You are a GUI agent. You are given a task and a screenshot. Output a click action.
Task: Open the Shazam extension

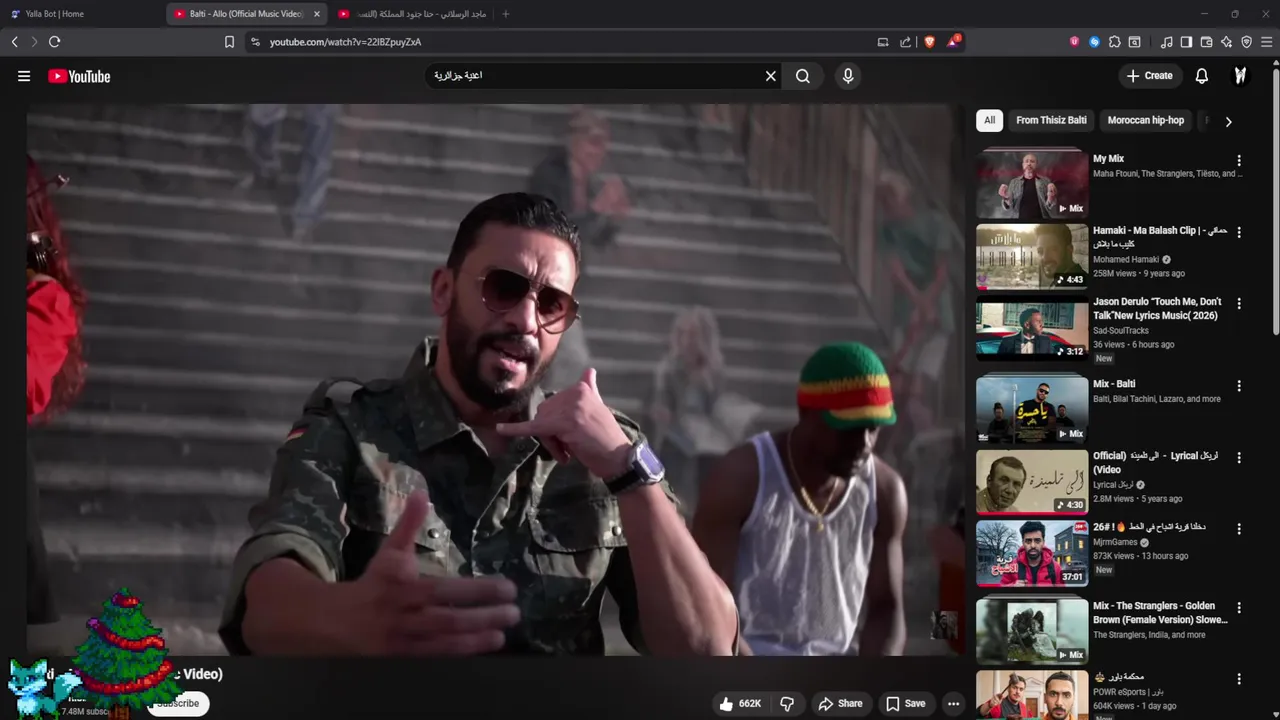[1094, 42]
